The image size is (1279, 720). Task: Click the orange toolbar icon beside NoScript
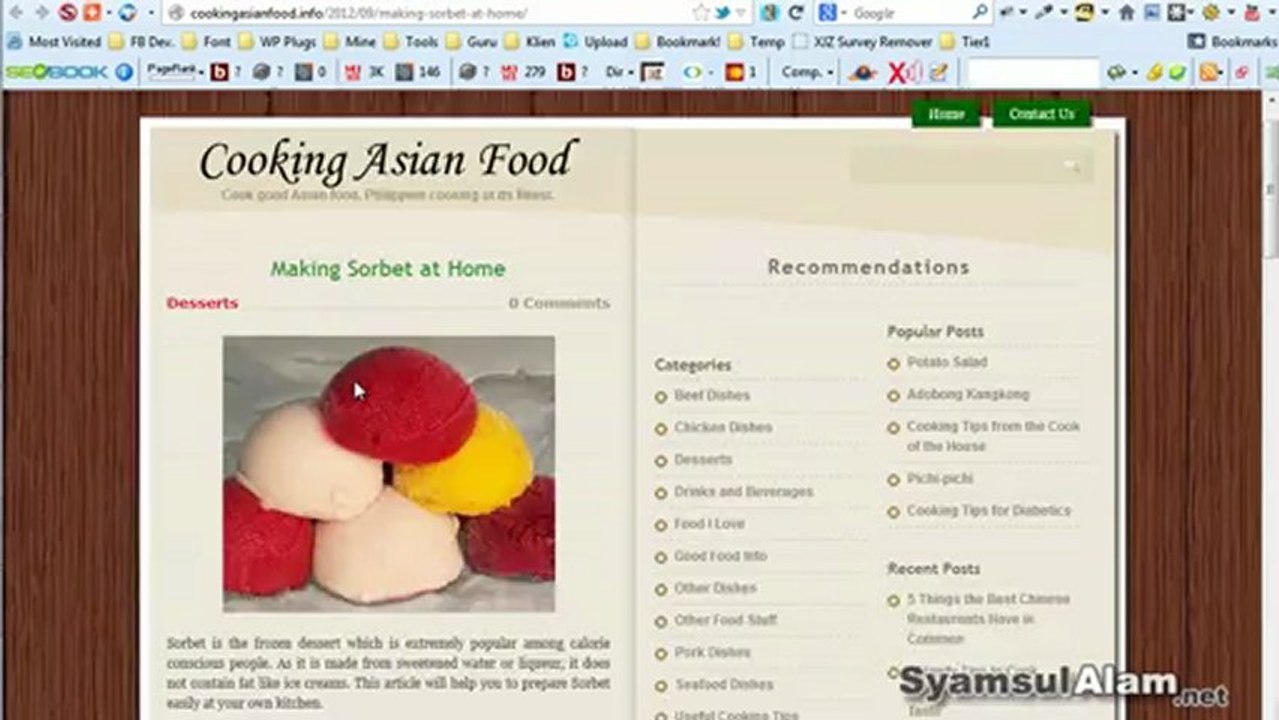point(91,13)
